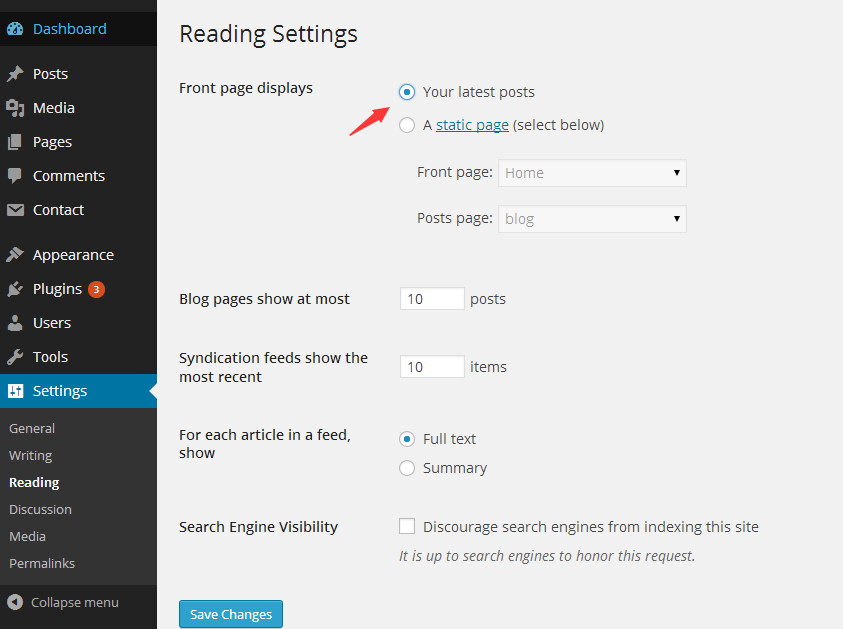The height and width of the screenshot is (629, 843).
Task: Select the Your latest posts radio button
Action: coord(407,92)
